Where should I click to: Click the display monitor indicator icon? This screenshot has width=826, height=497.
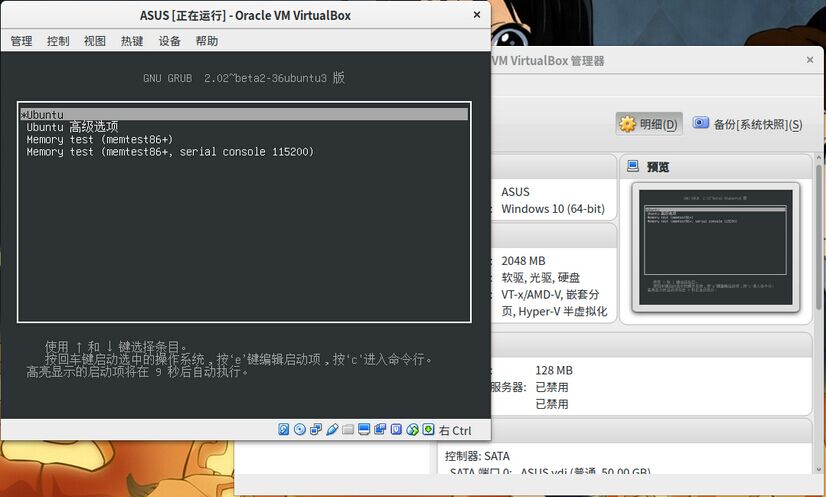pyautogui.click(x=364, y=430)
